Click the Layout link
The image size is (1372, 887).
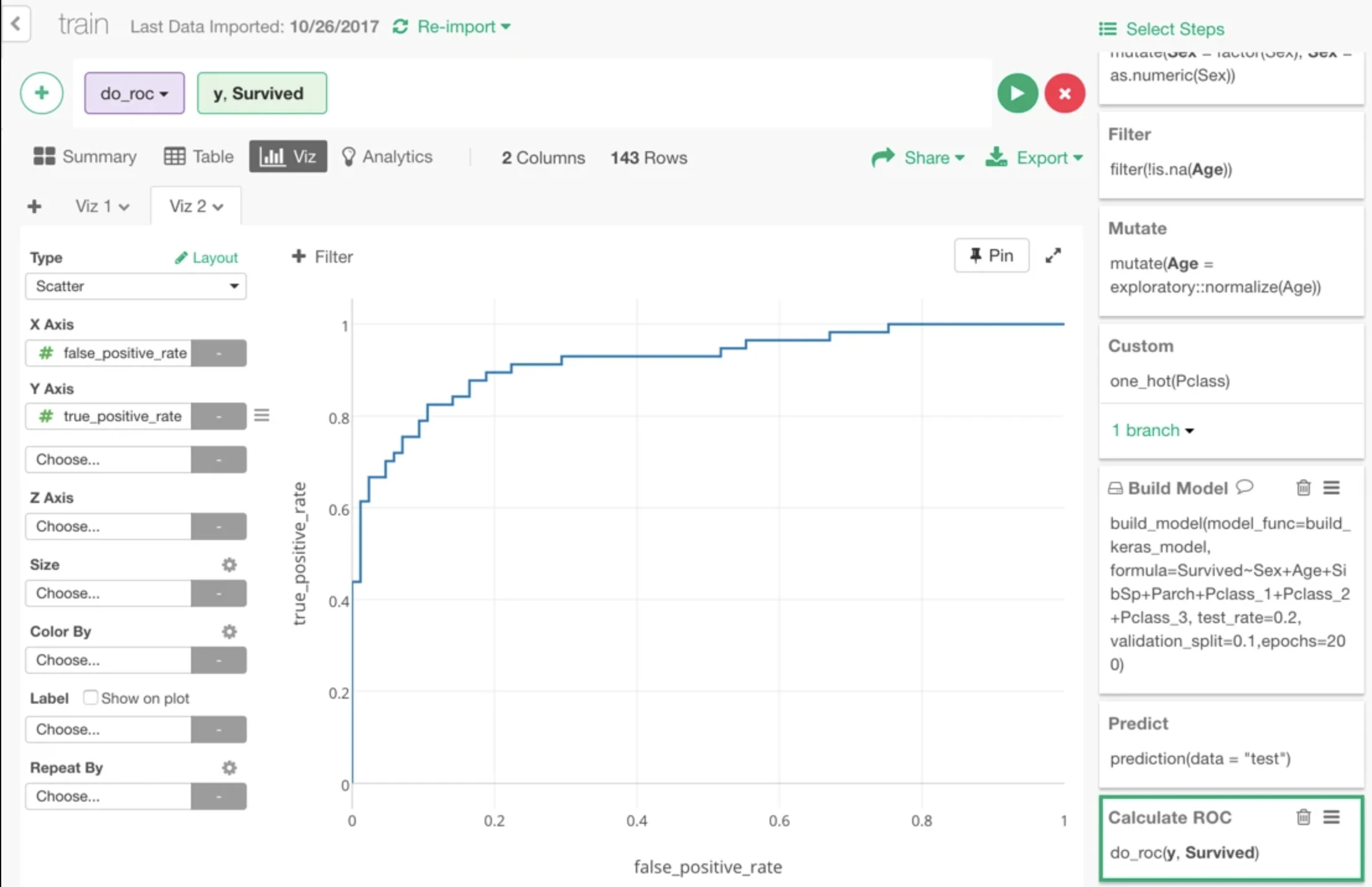tap(206, 258)
